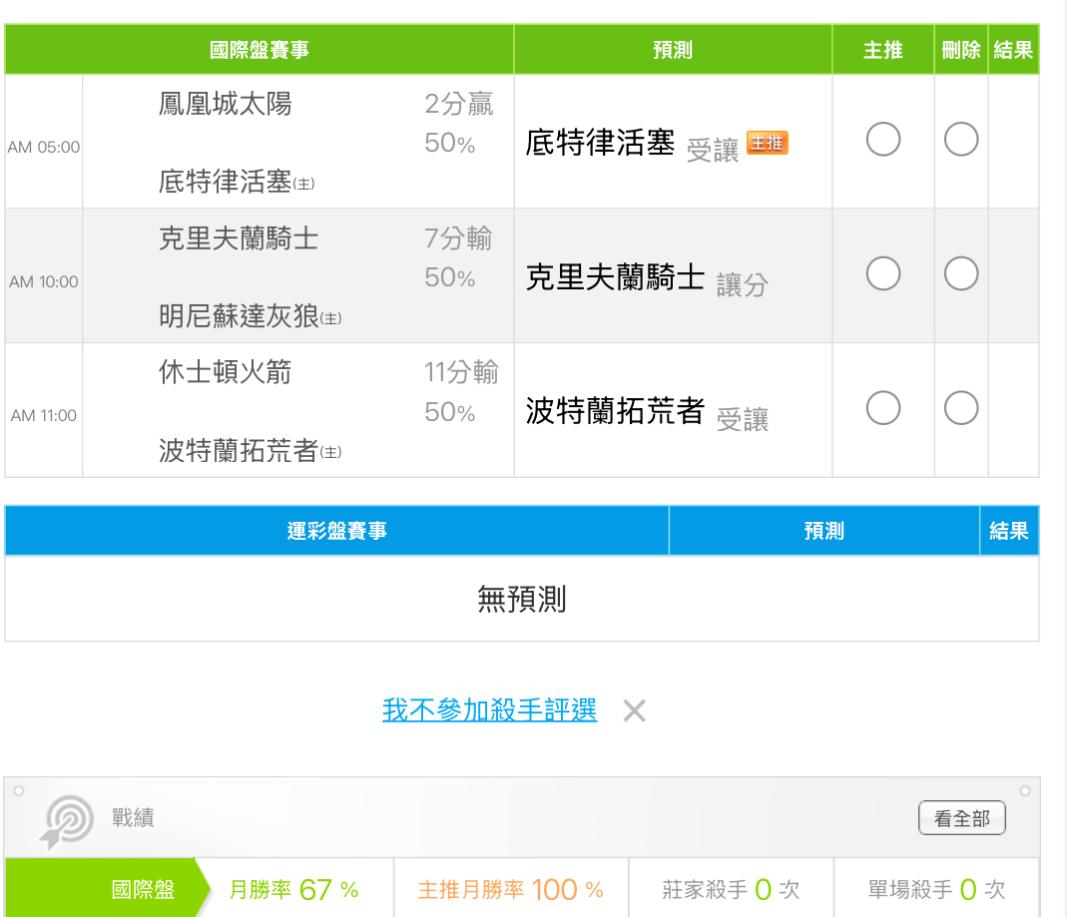Click the target arrow 戰績 icon
Image resolution: width=1080 pixels, height=917 pixels.
(66, 821)
